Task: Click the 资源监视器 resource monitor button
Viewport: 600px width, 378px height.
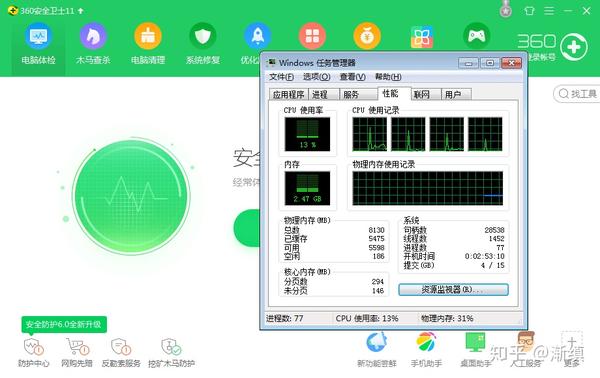Action: click(x=453, y=290)
